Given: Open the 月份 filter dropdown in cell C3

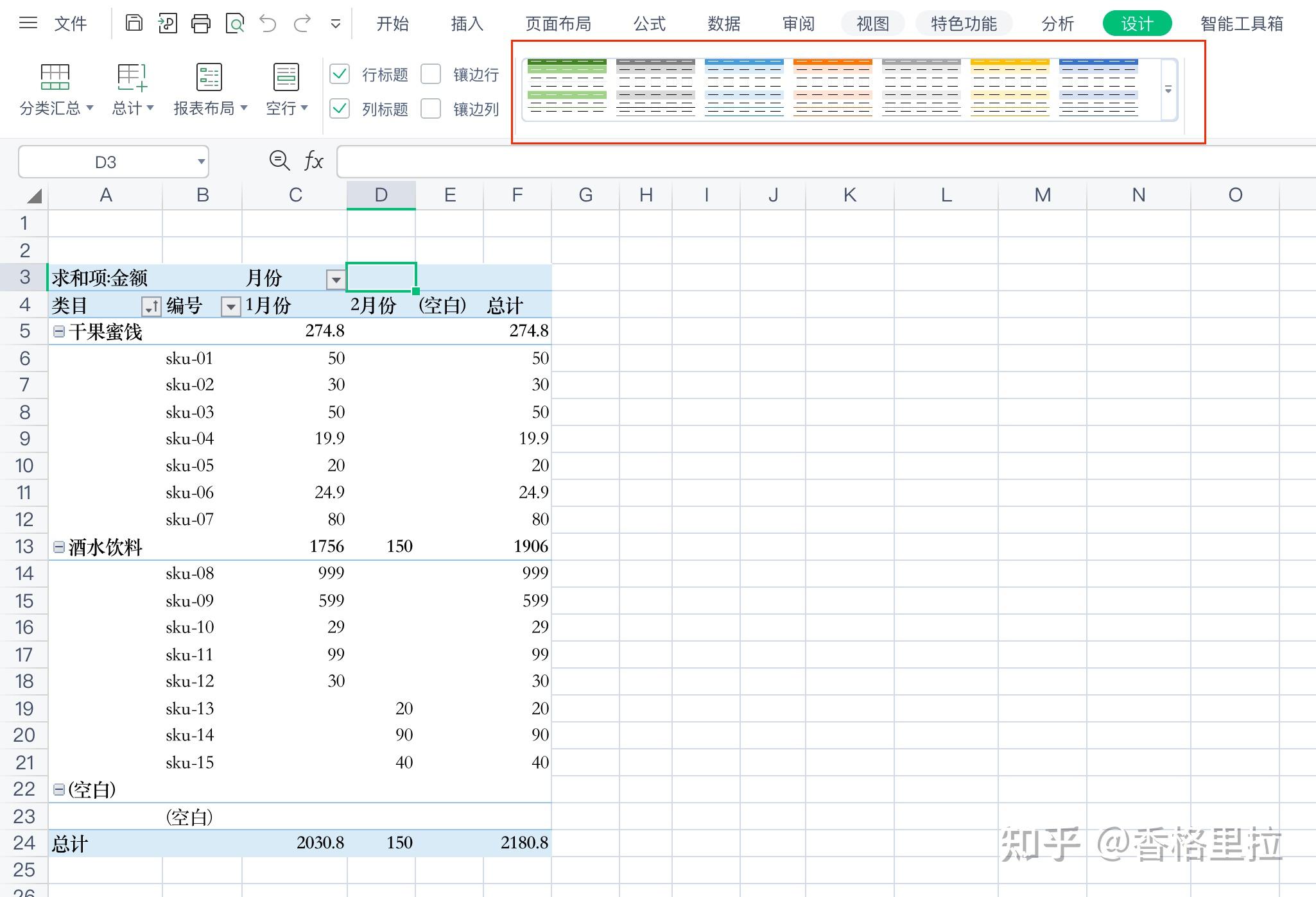Looking at the screenshot, I should pos(336,278).
